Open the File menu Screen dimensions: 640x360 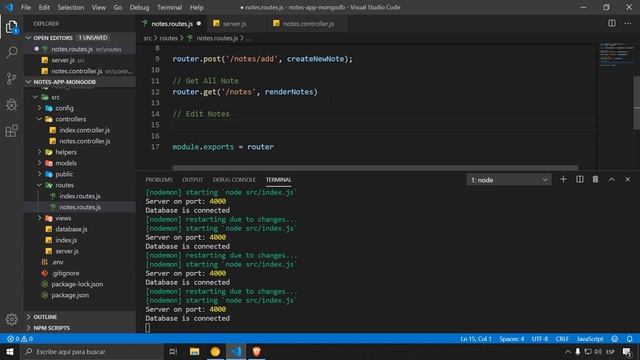pyautogui.click(x=26, y=7)
